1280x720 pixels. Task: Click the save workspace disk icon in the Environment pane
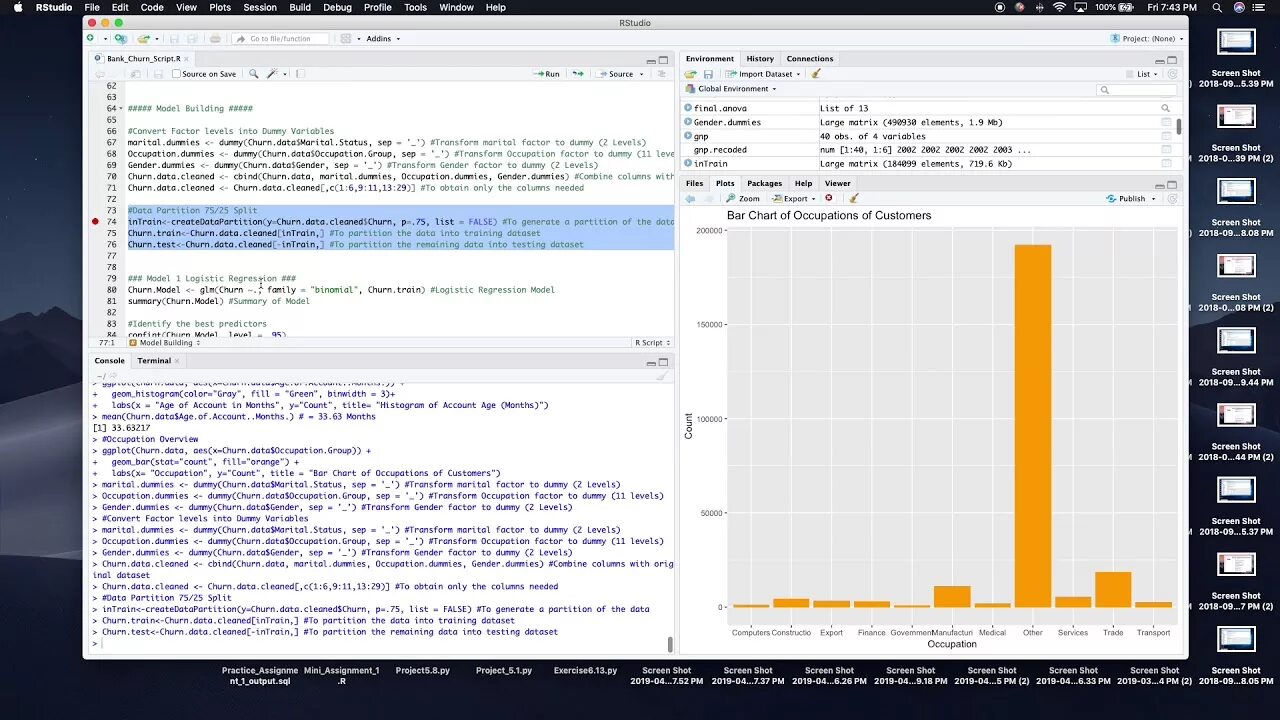708,74
